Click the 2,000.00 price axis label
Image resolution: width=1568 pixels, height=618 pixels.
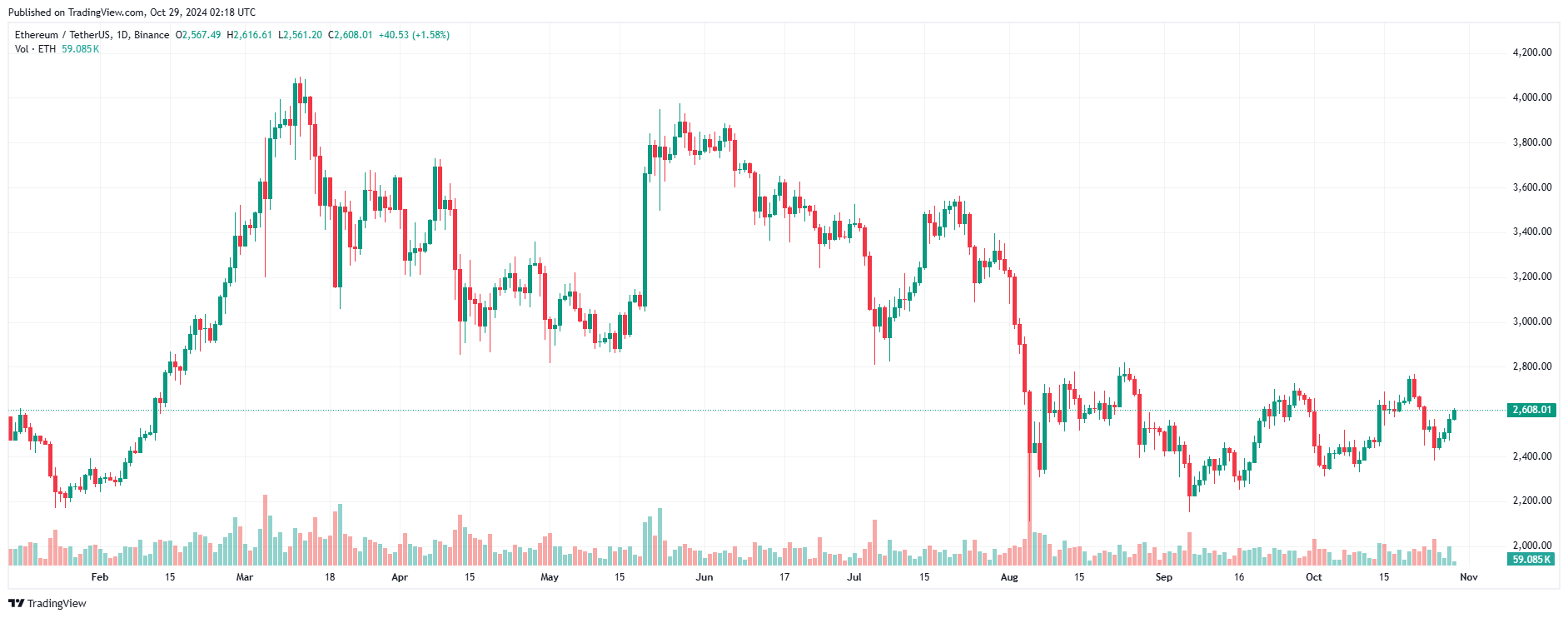(x=1531, y=546)
